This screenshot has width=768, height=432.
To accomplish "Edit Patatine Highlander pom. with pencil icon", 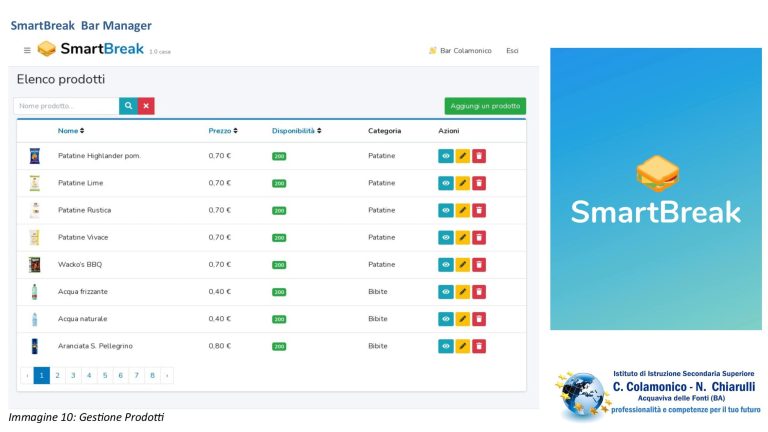I will click(462, 156).
